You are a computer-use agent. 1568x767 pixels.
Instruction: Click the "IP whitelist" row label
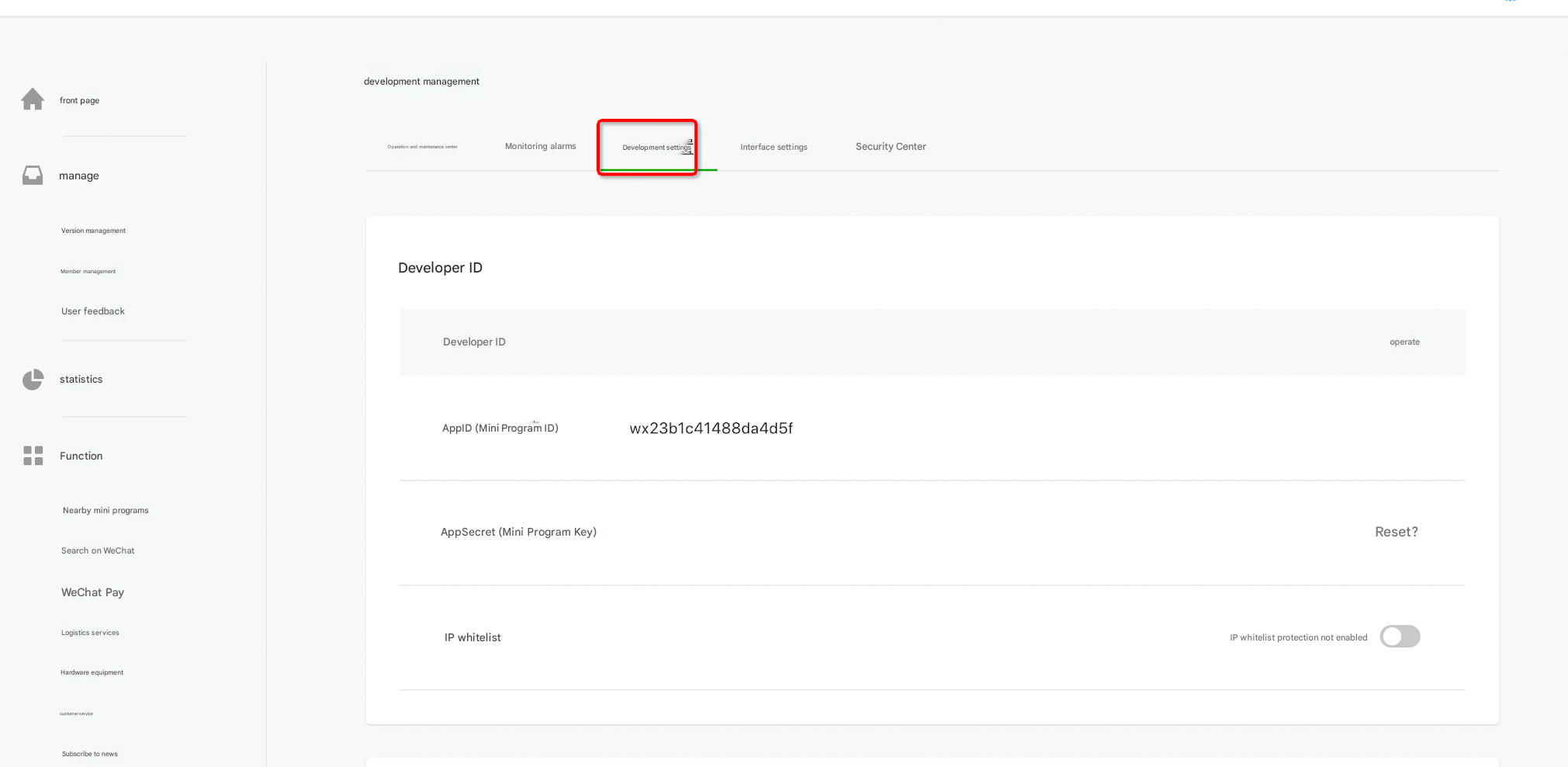point(472,637)
